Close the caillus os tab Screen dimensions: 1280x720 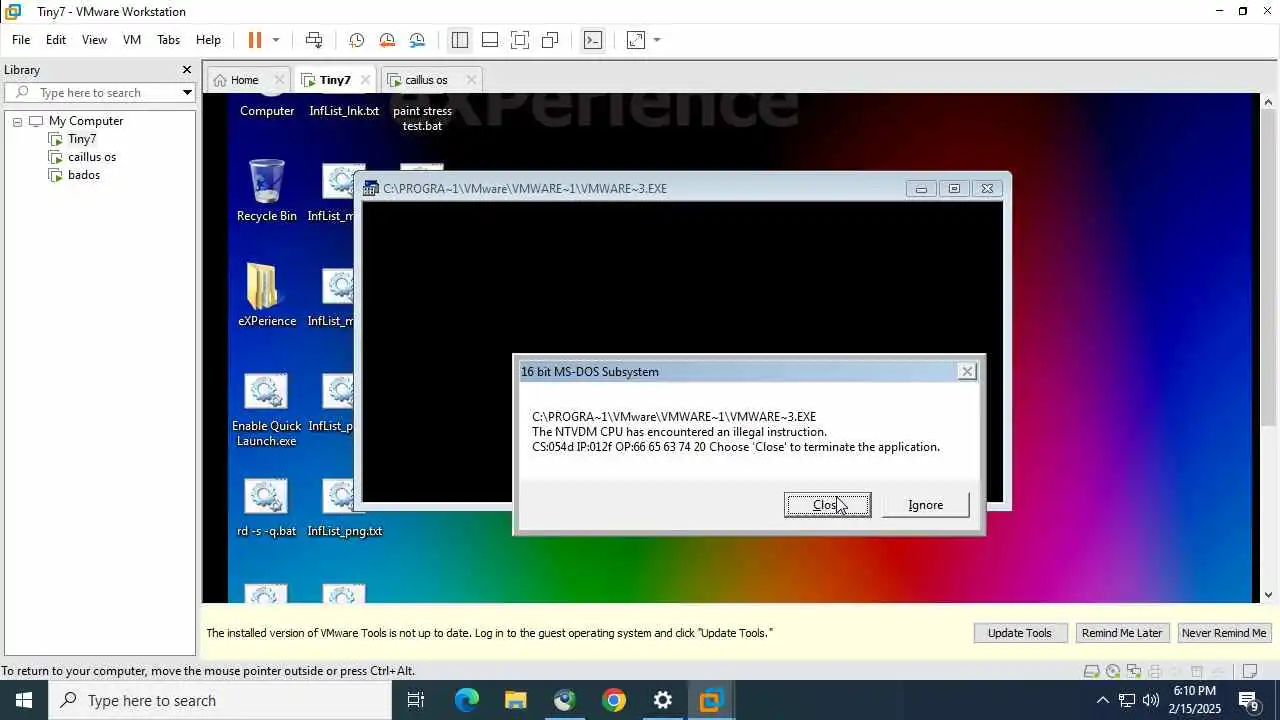click(x=471, y=80)
